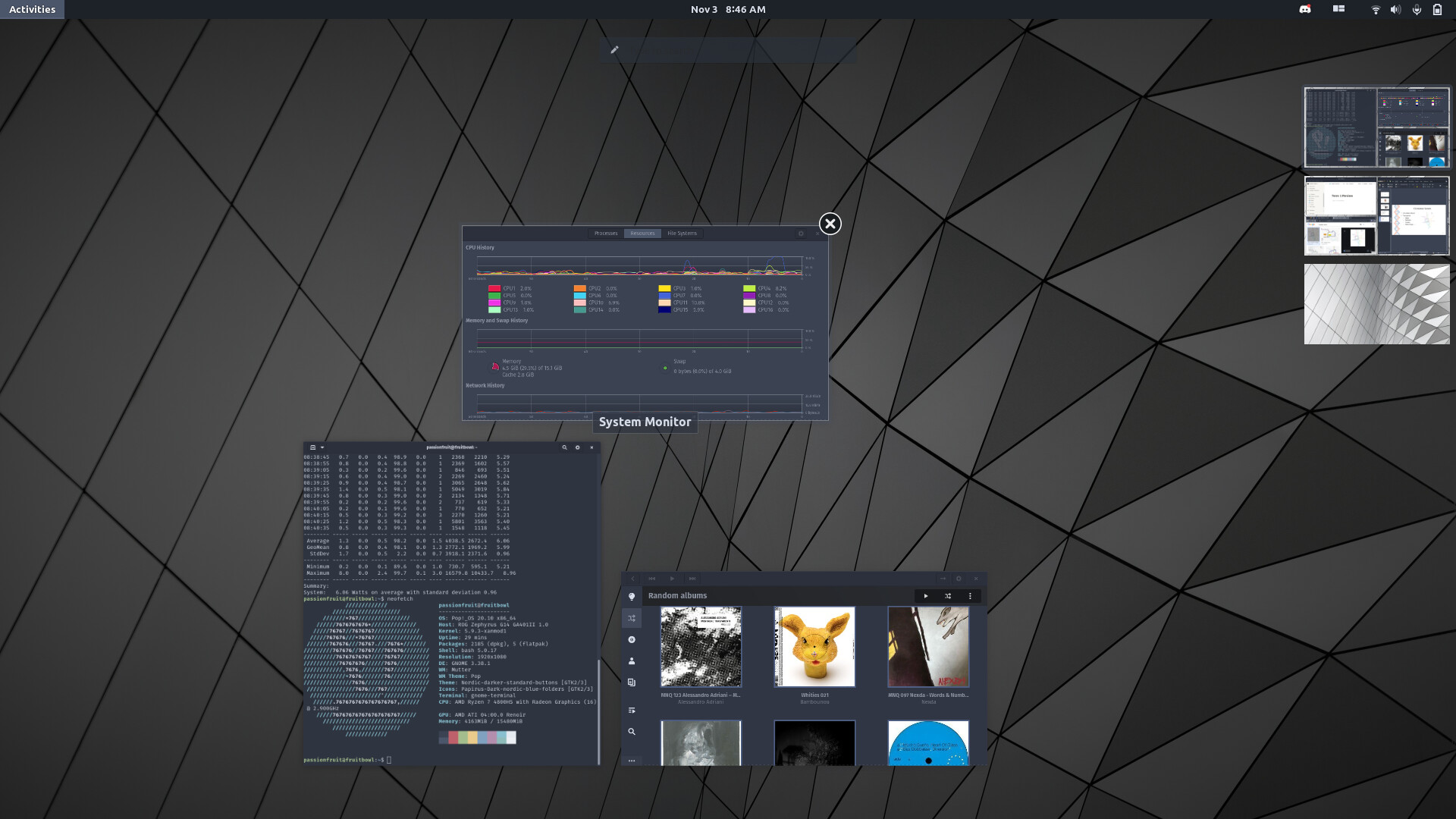Image resolution: width=1456 pixels, height=819 pixels.
Task: Open the search icon in Lollypop sidebar
Action: pyautogui.click(x=632, y=732)
